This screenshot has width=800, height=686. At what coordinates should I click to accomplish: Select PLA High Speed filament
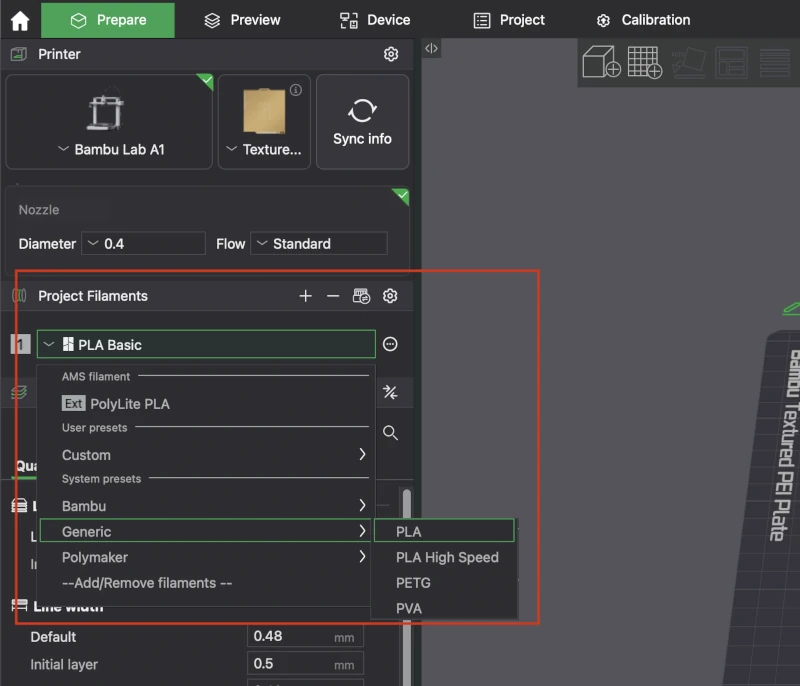(x=444, y=557)
